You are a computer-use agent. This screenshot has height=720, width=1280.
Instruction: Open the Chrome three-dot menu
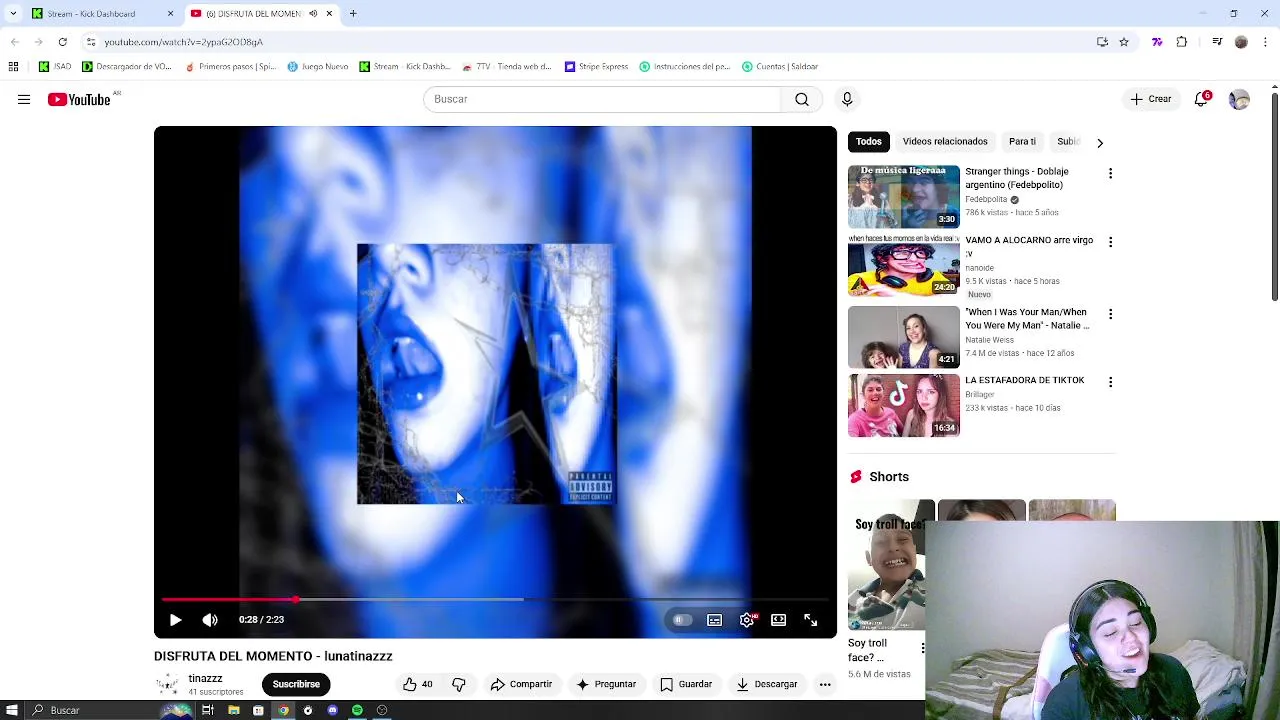coord(1265,42)
